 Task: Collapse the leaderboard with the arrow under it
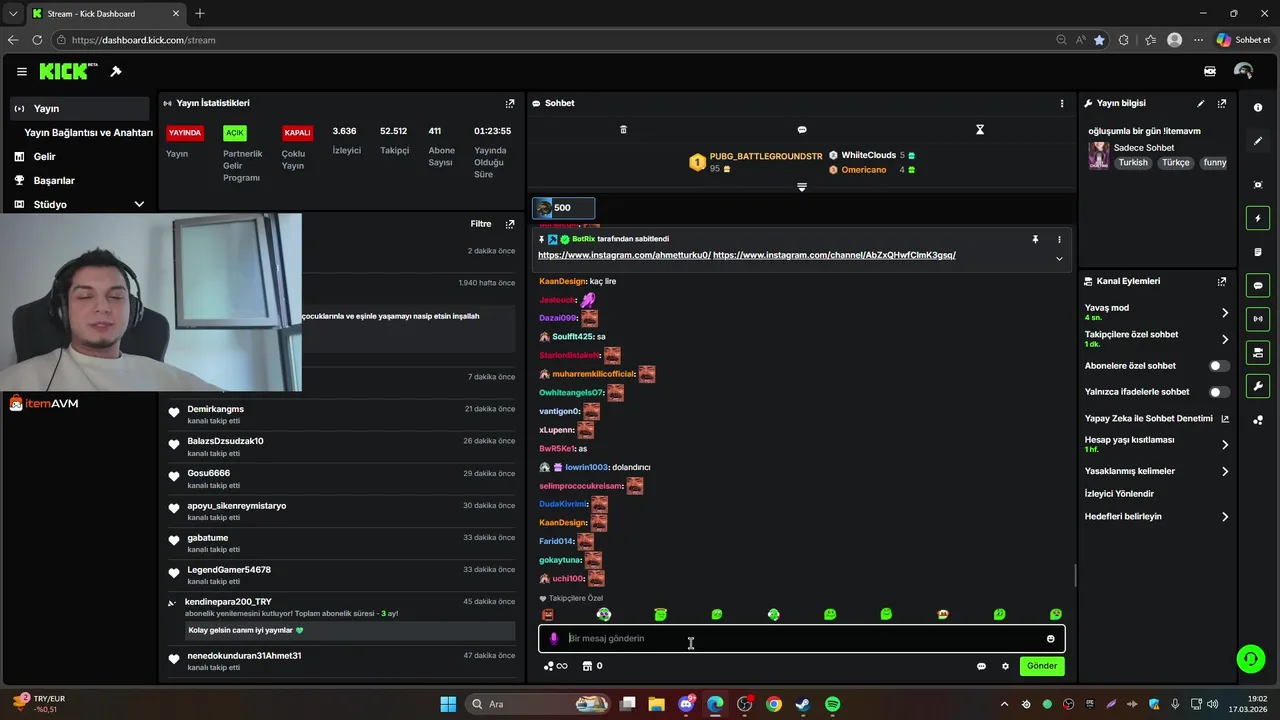pyautogui.click(x=801, y=188)
